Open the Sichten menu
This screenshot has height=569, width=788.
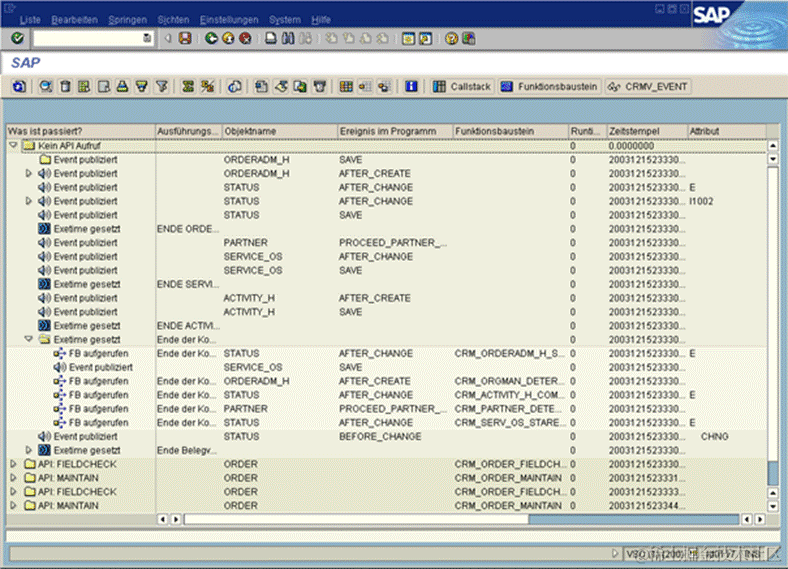(x=173, y=20)
